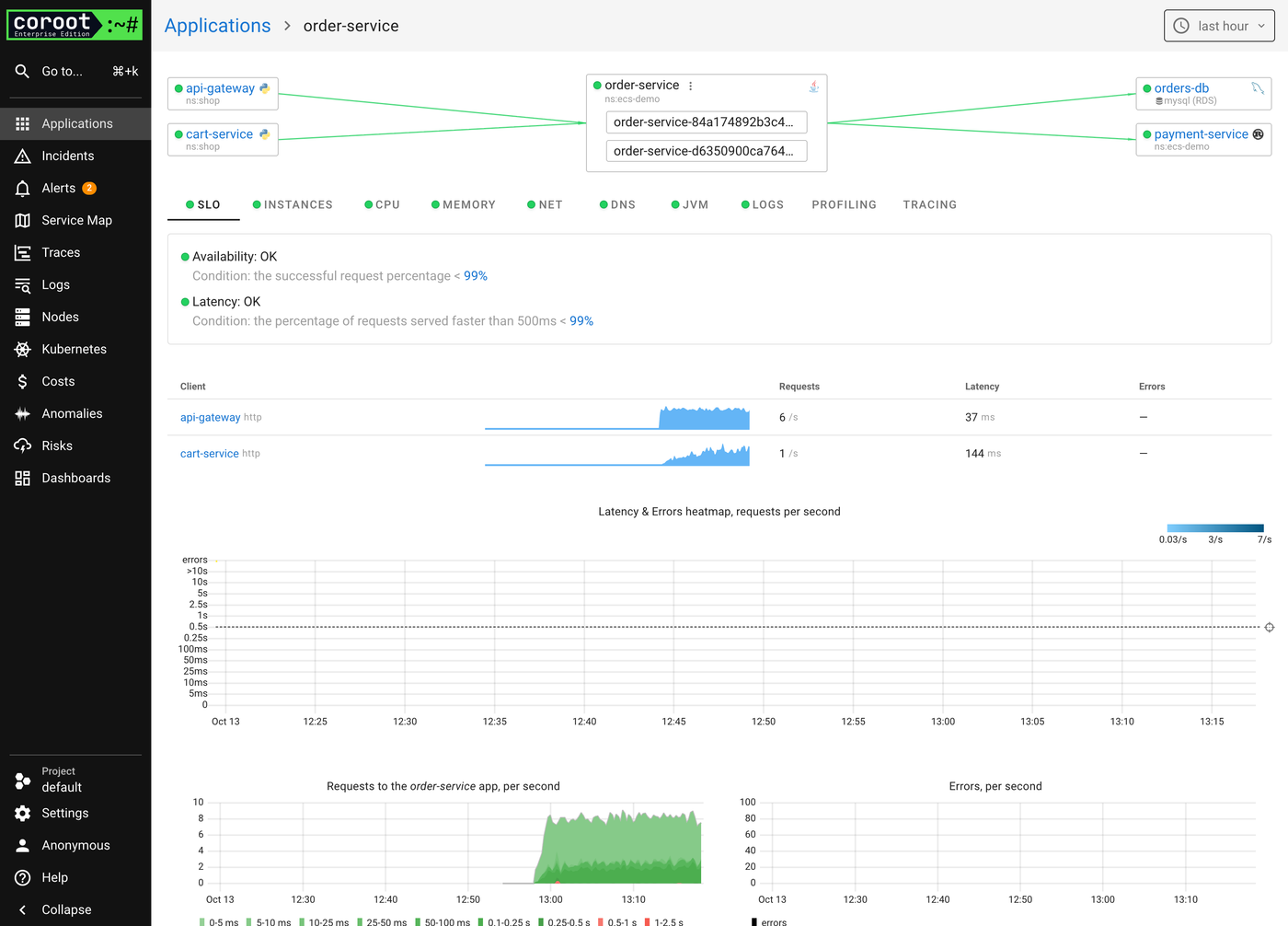Viewport: 1288px width, 926px height.
Task: Open the api-gateway node in the map
Action: pos(223,93)
